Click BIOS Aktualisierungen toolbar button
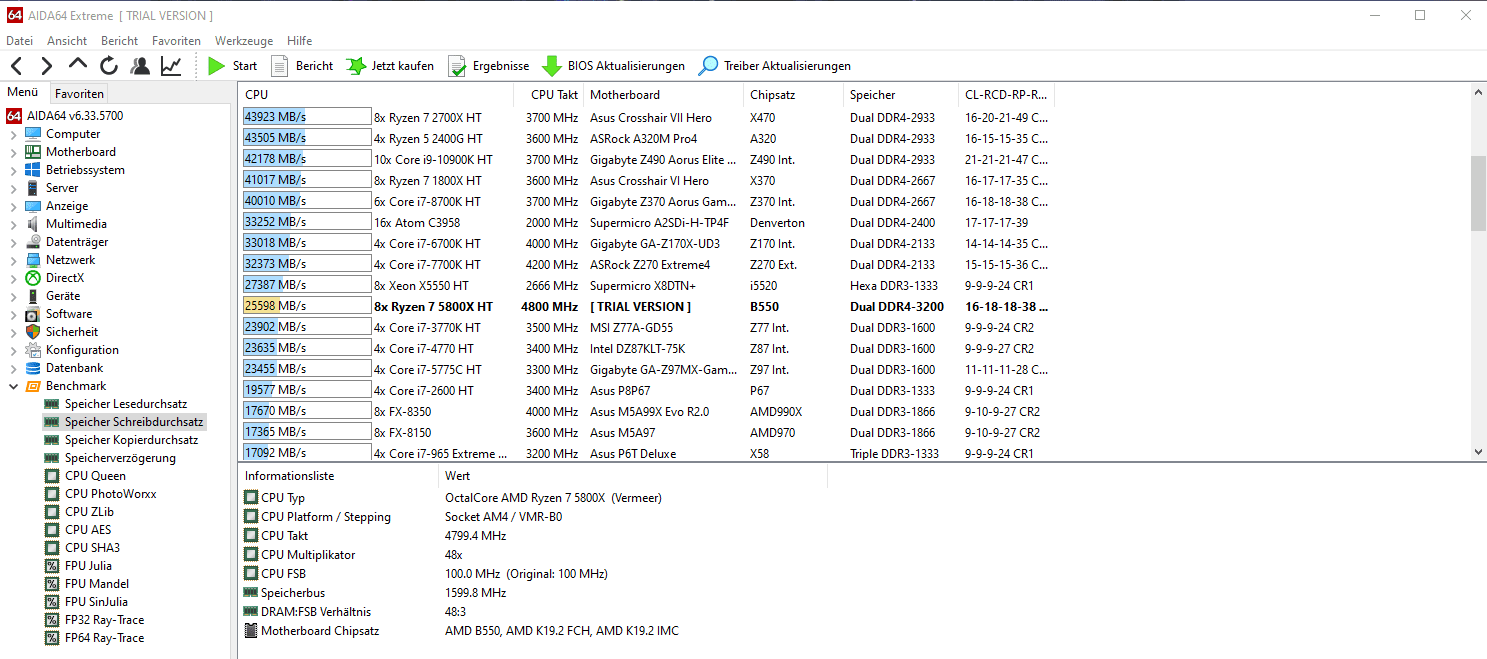Viewport: 1487px width, 659px height. (613, 66)
